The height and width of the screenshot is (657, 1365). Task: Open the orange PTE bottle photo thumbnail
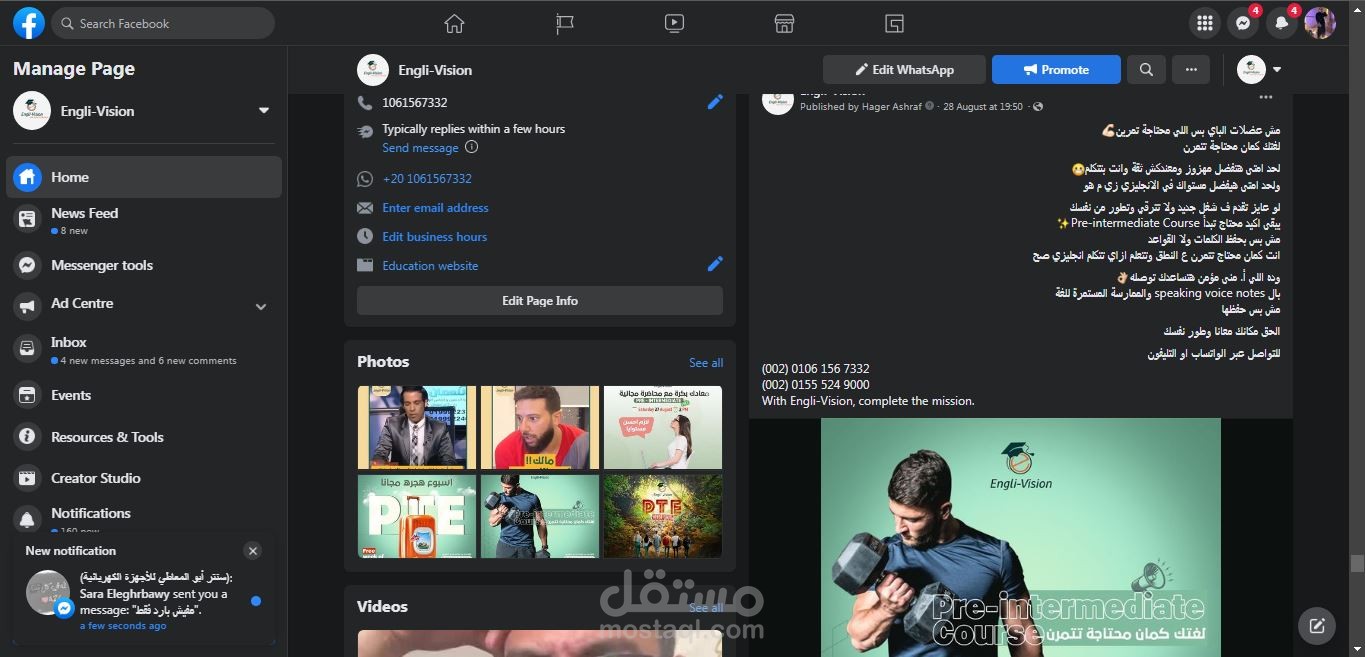click(417, 516)
